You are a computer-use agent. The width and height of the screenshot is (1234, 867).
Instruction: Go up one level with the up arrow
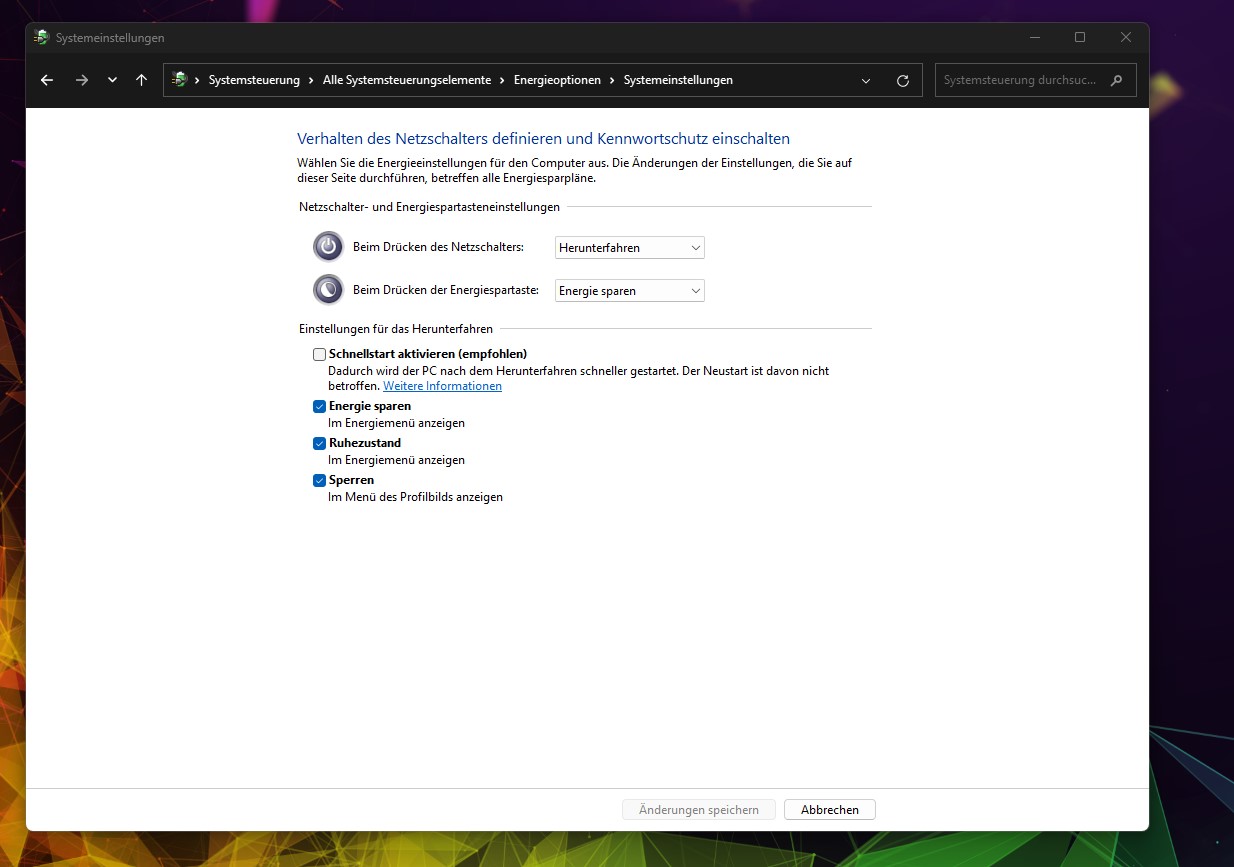tap(141, 80)
